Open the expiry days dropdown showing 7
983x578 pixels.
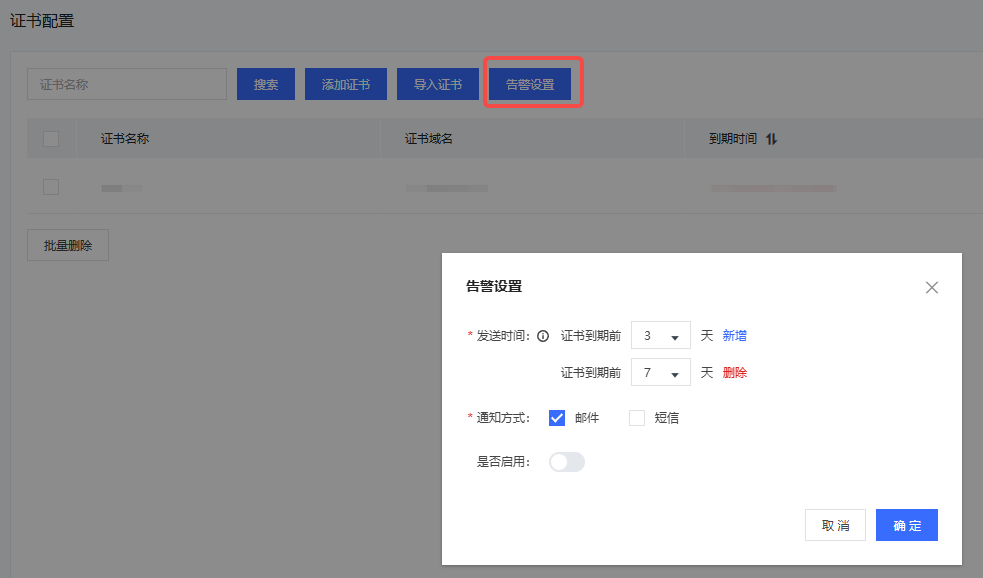click(660, 371)
